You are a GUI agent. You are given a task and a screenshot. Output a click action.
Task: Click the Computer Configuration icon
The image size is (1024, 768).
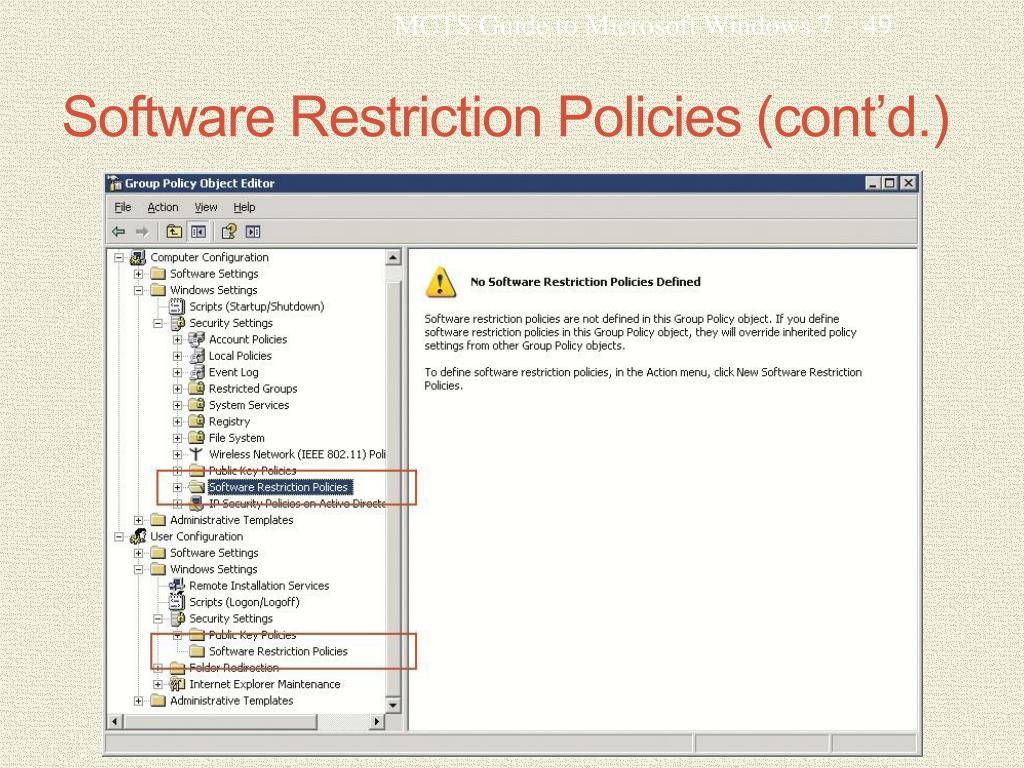(138, 257)
